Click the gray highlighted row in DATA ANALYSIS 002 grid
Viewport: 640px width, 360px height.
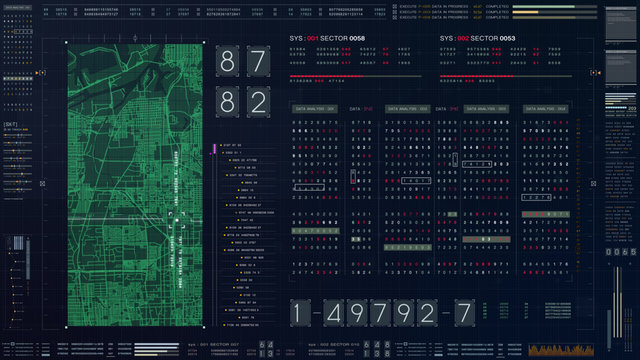tap(408, 247)
